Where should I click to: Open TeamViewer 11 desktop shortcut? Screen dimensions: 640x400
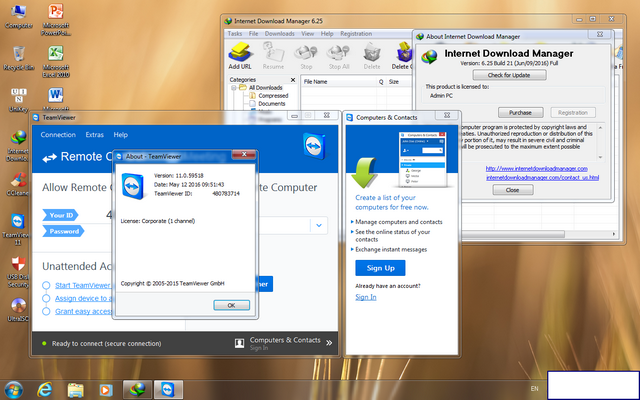tap(18, 228)
